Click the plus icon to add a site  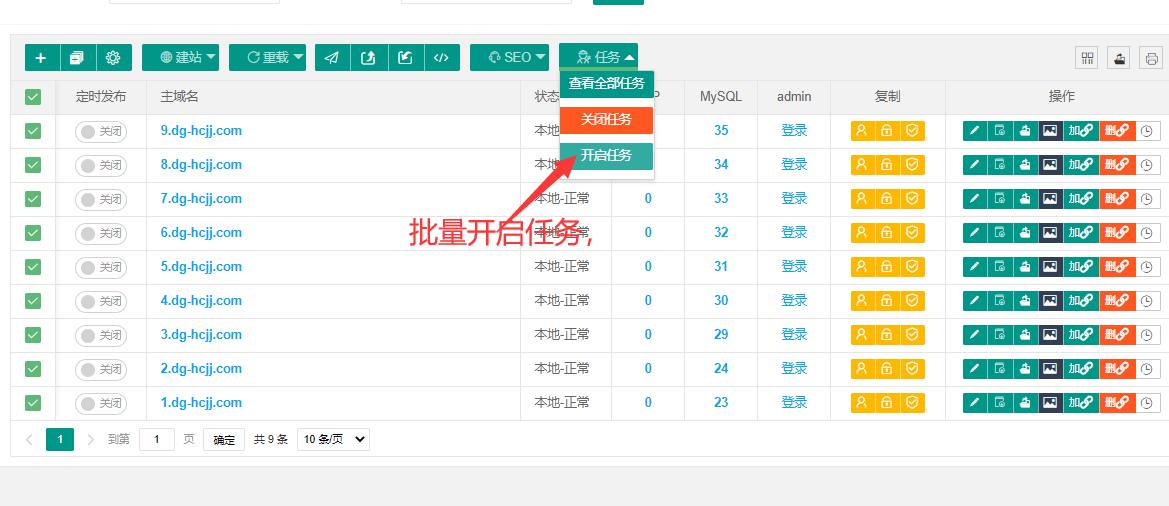pyautogui.click(x=42, y=57)
